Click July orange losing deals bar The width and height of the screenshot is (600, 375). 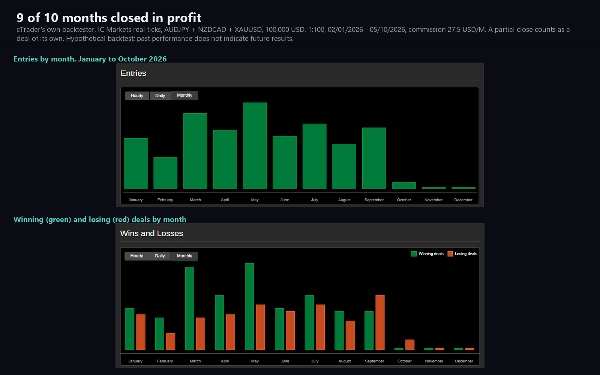[x=320, y=327]
